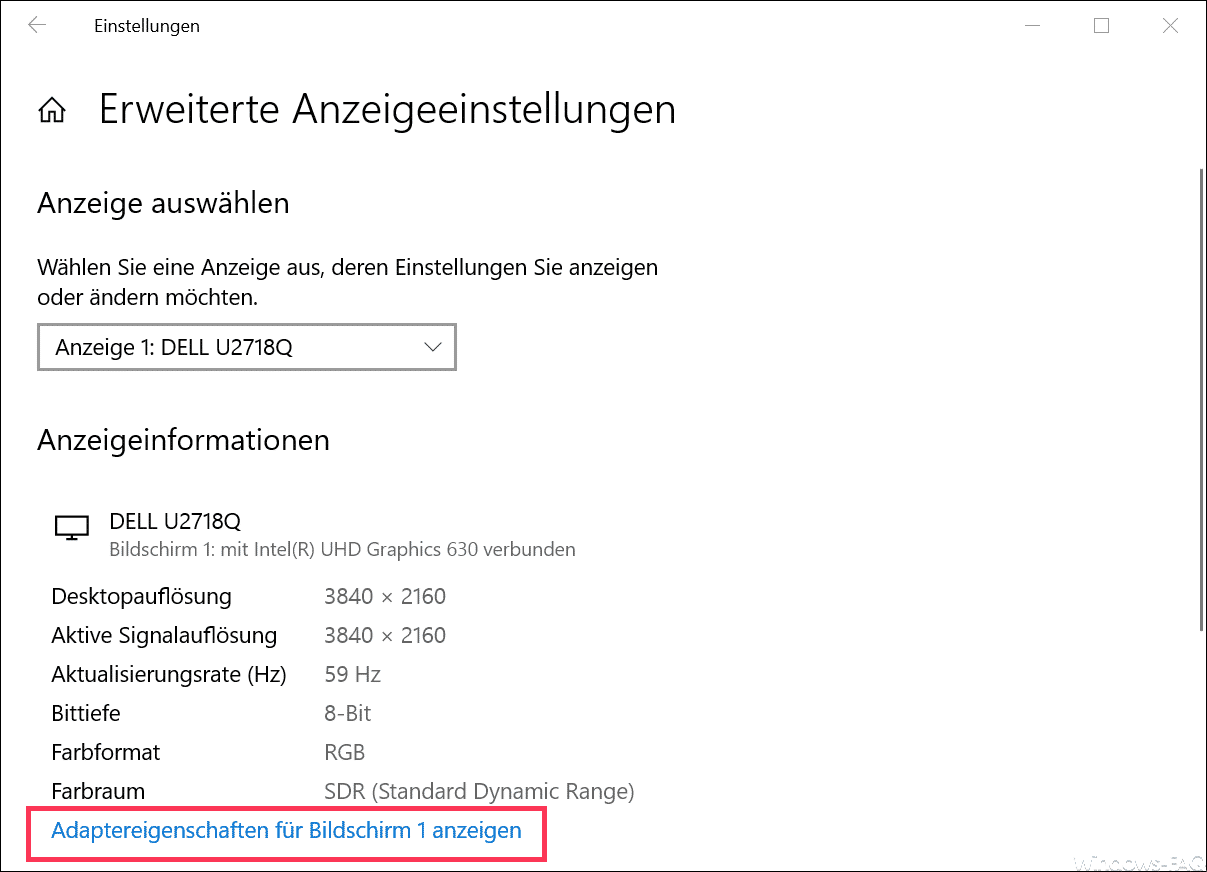The image size is (1207, 872).
Task: Click the Desktopauflösung label
Action: 141,597
